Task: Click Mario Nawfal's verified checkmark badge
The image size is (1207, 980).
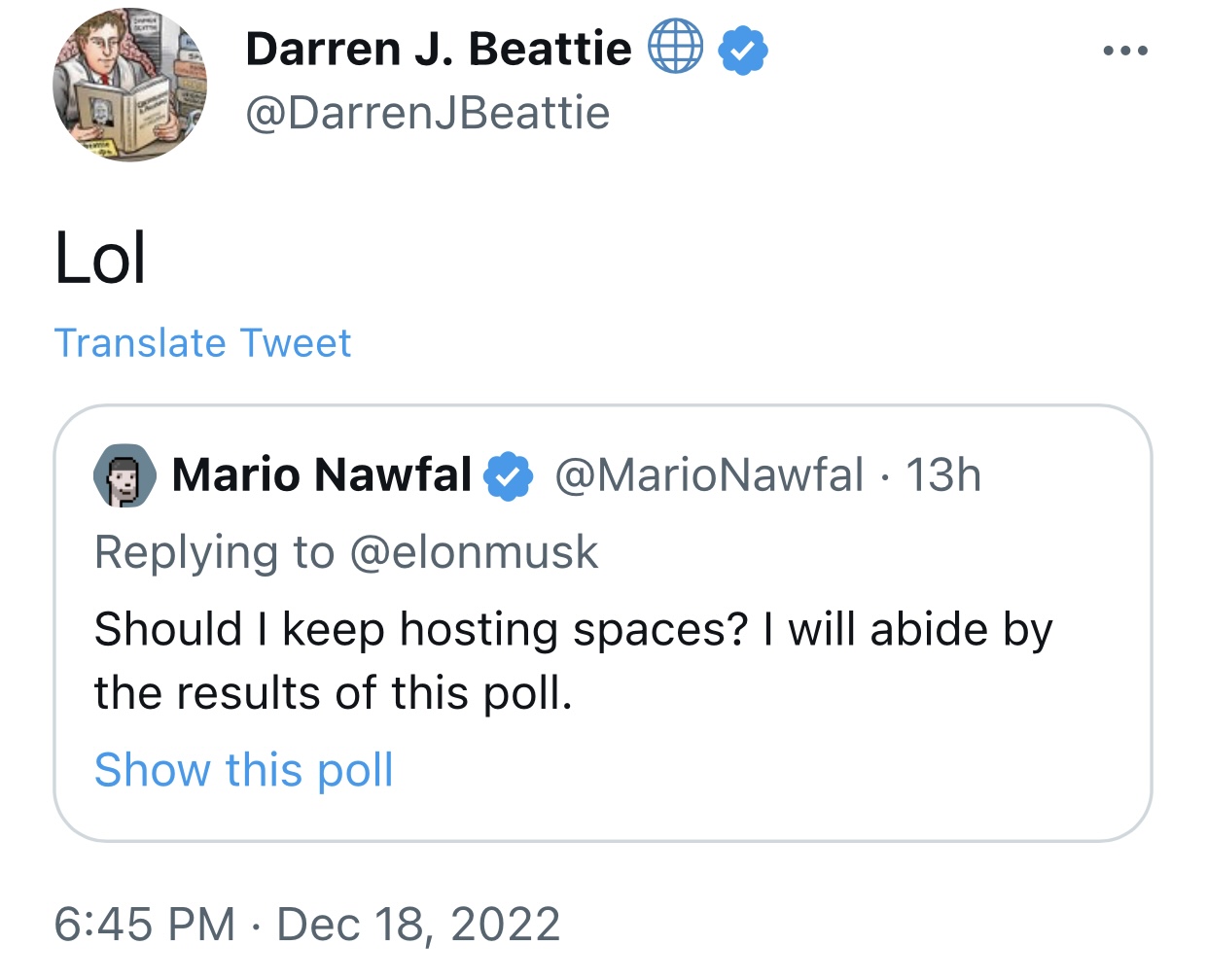Action: (x=509, y=476)
